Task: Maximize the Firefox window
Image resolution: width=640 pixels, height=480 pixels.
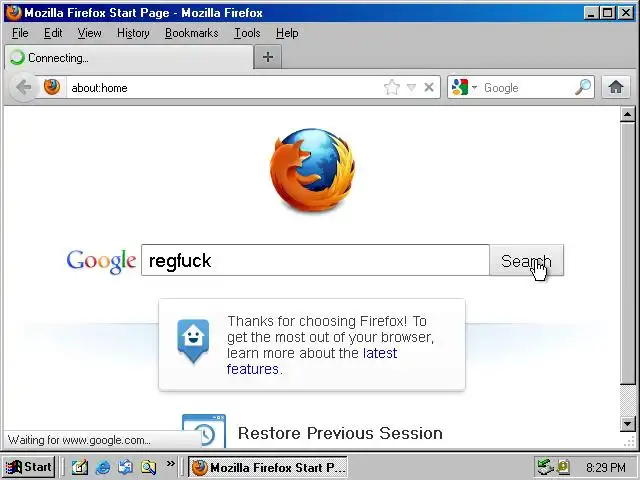Action: tap(607, 13)
